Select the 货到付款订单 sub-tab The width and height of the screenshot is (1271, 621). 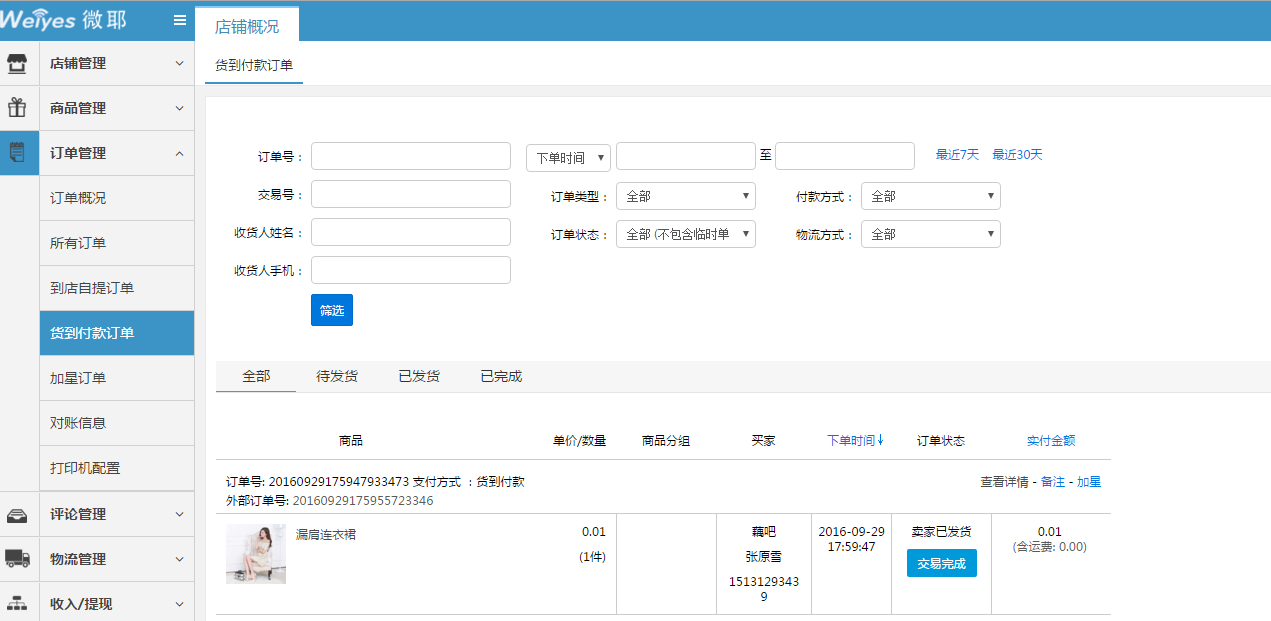tap(254, 65)
